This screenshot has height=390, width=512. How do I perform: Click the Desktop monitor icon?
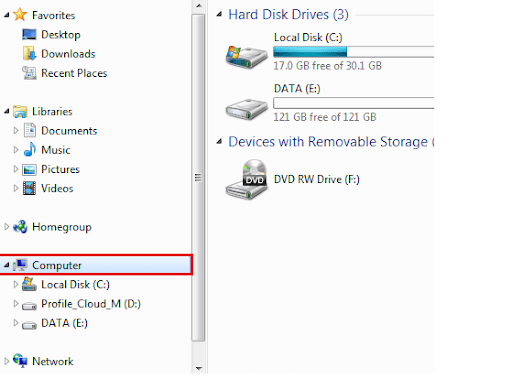coord(29,34)
